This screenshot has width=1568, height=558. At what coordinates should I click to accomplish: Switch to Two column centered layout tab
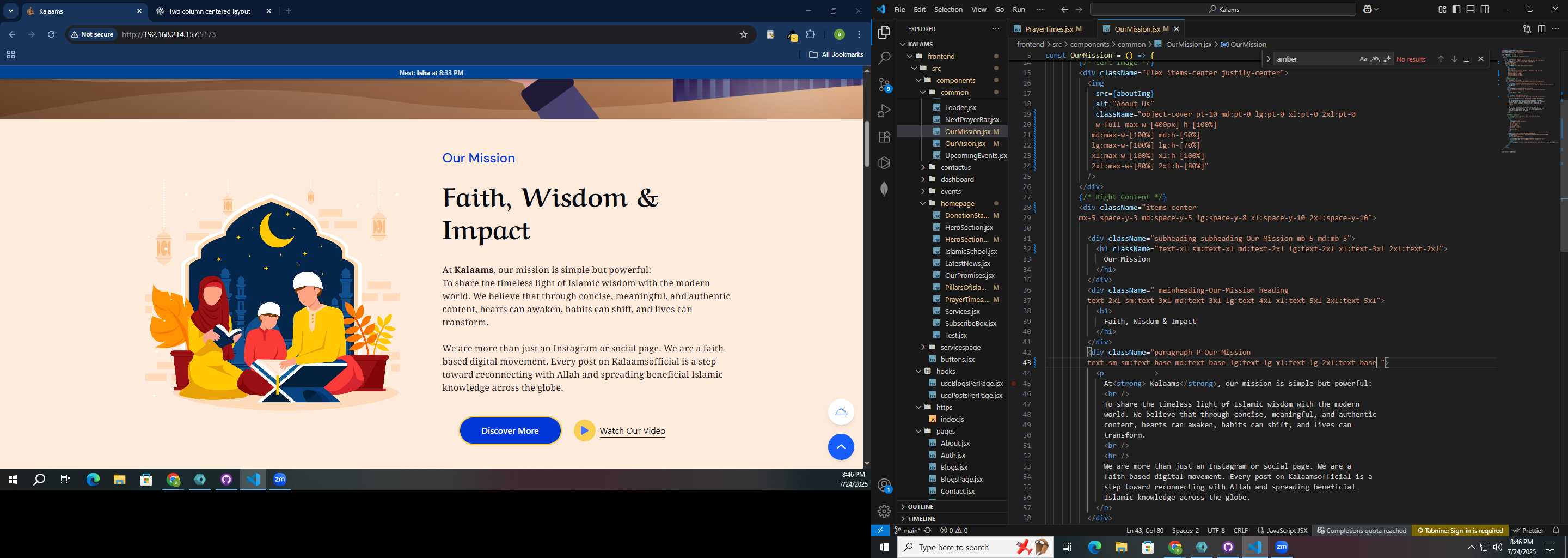coord(210,11)
